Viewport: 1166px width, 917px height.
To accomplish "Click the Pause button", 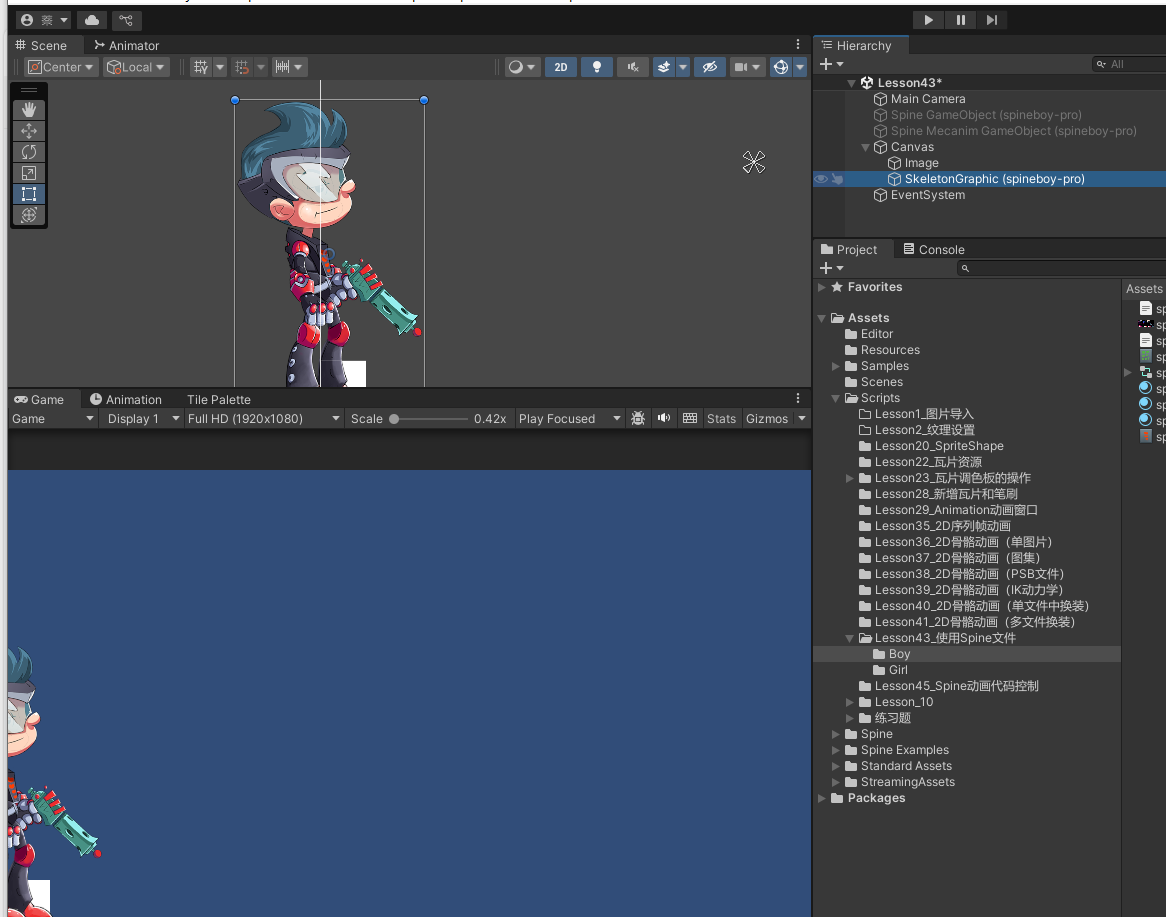I will pyautogui.click(x=960, y=20).
